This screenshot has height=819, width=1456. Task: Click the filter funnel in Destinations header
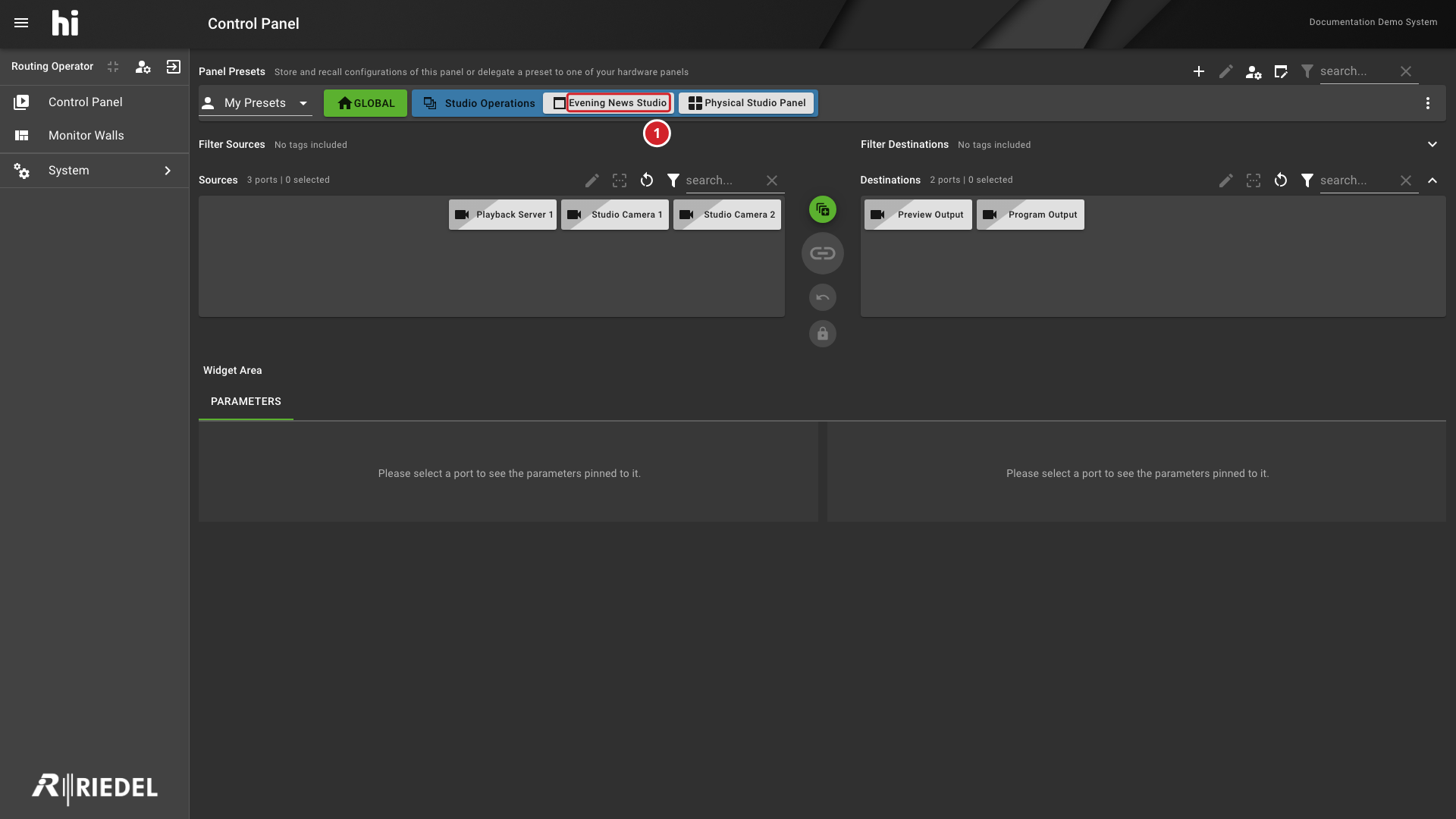click(x=1307, y=180)
